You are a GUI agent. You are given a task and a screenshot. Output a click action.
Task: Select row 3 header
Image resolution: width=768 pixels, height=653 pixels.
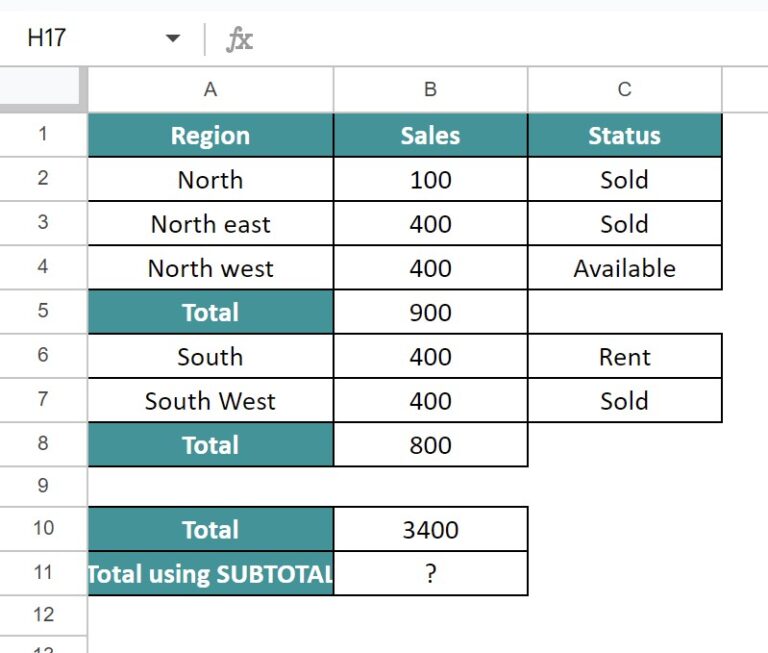pyautogui.click(x=43, y=222)
